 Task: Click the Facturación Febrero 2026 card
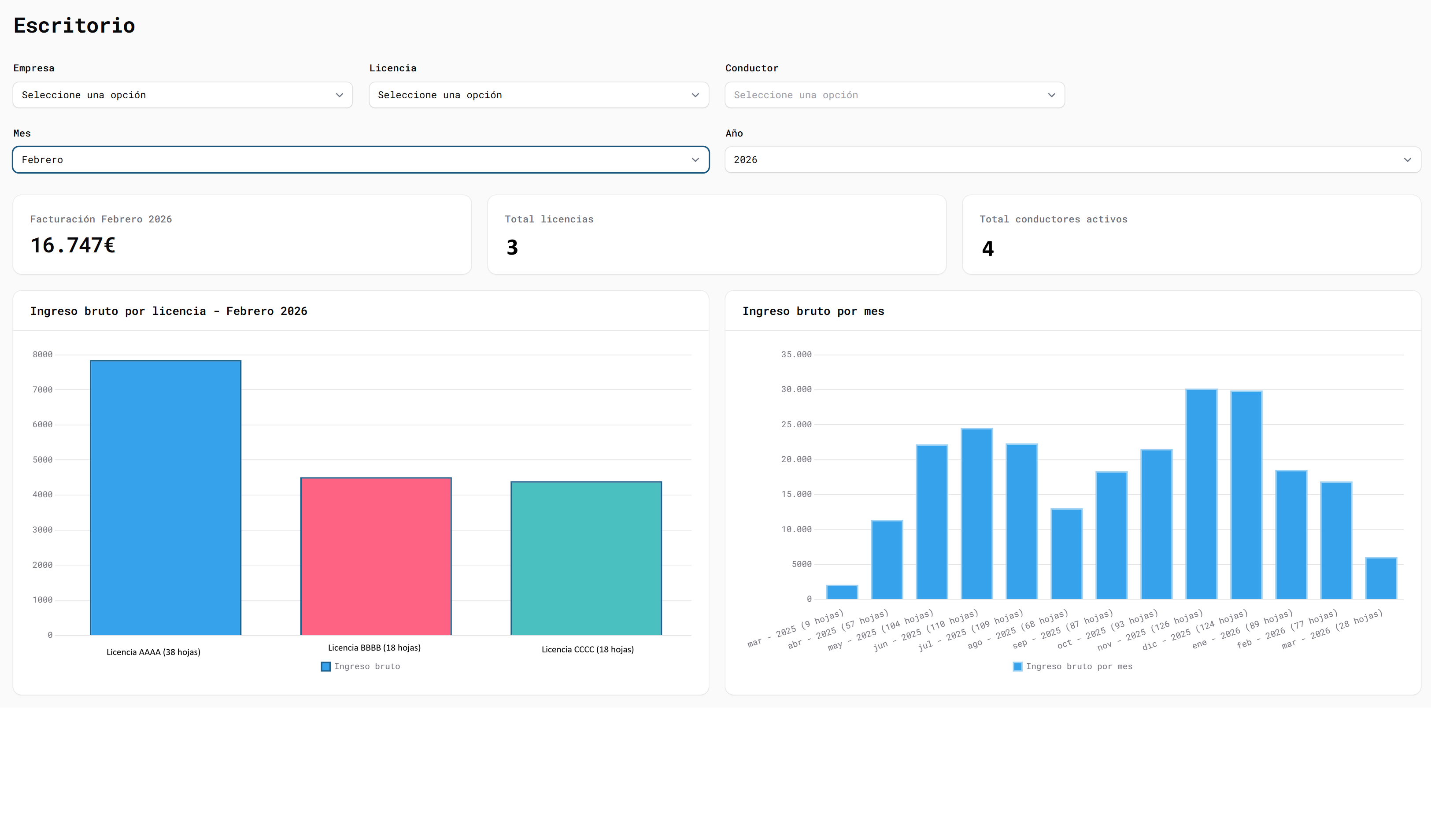click(242, 235)
